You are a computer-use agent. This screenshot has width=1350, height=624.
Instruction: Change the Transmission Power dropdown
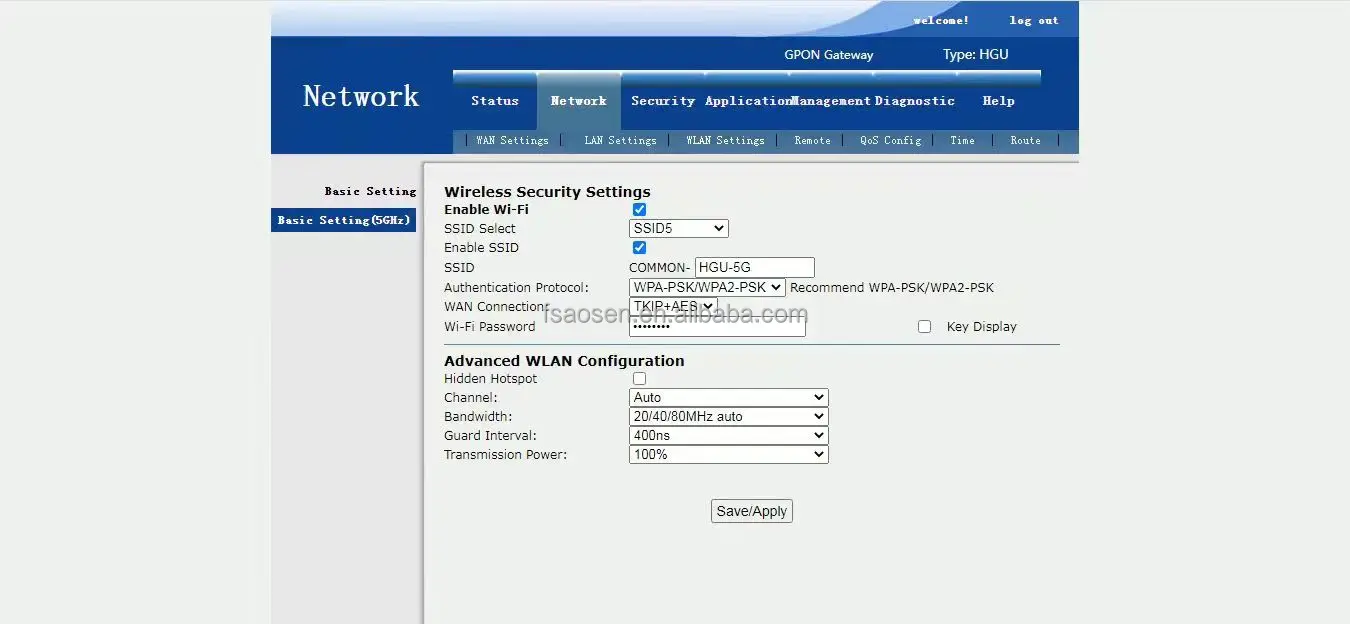728,455
